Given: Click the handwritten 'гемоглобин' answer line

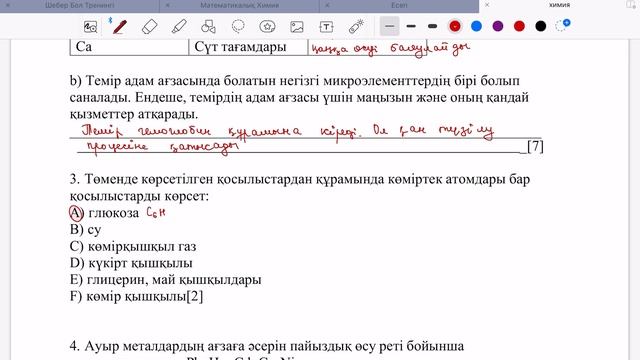Looking at the screenshot, I should 287,131.
